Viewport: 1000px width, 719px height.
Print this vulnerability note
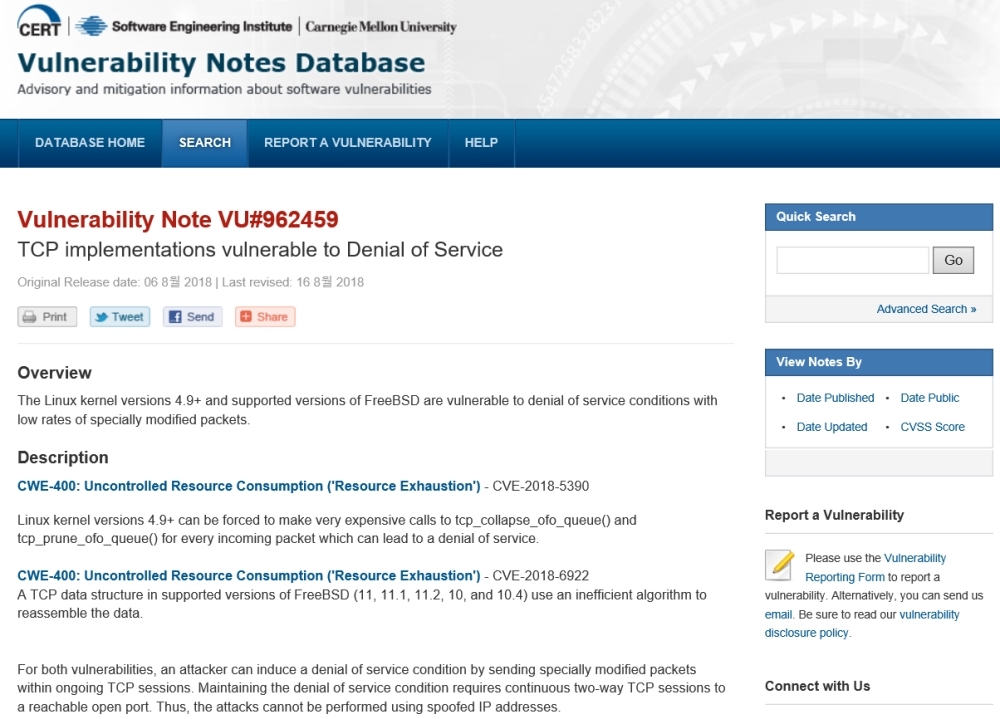click(47, 317)
